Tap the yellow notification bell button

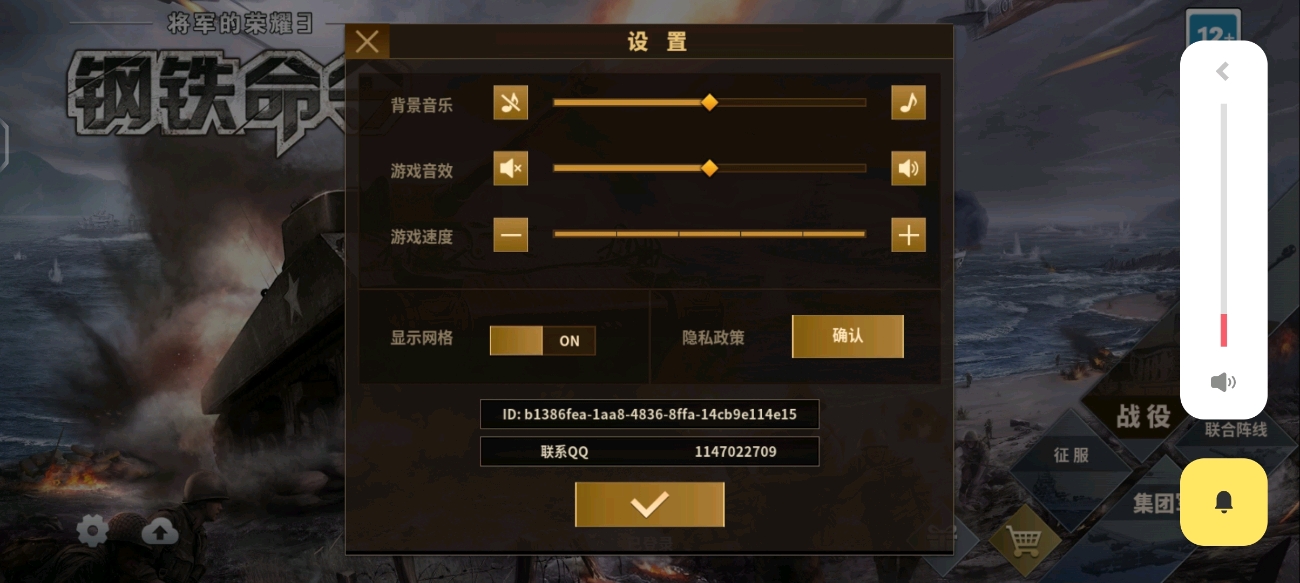[x=1224, y=502]
